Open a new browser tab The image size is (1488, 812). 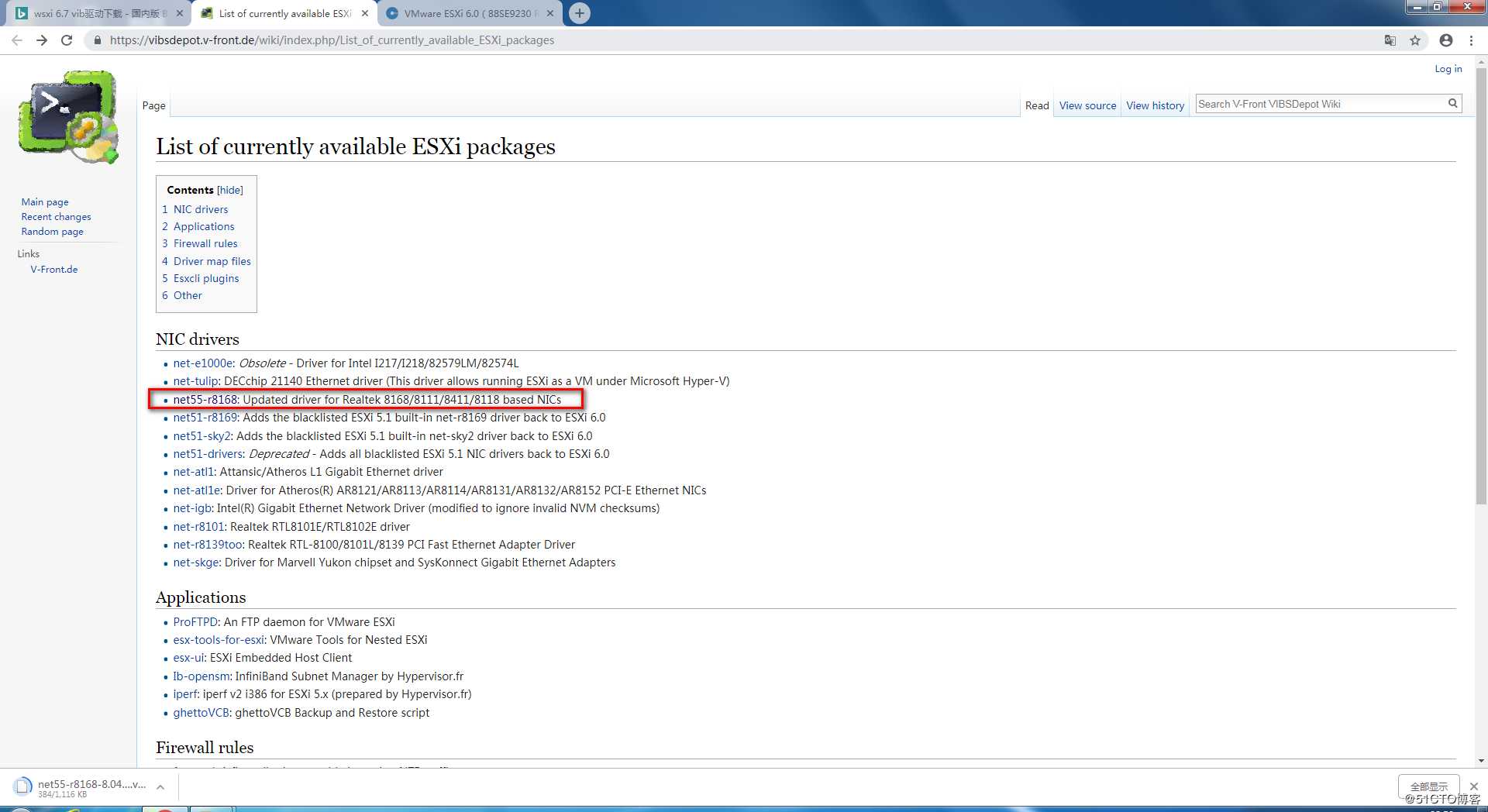tap(579, 13)
